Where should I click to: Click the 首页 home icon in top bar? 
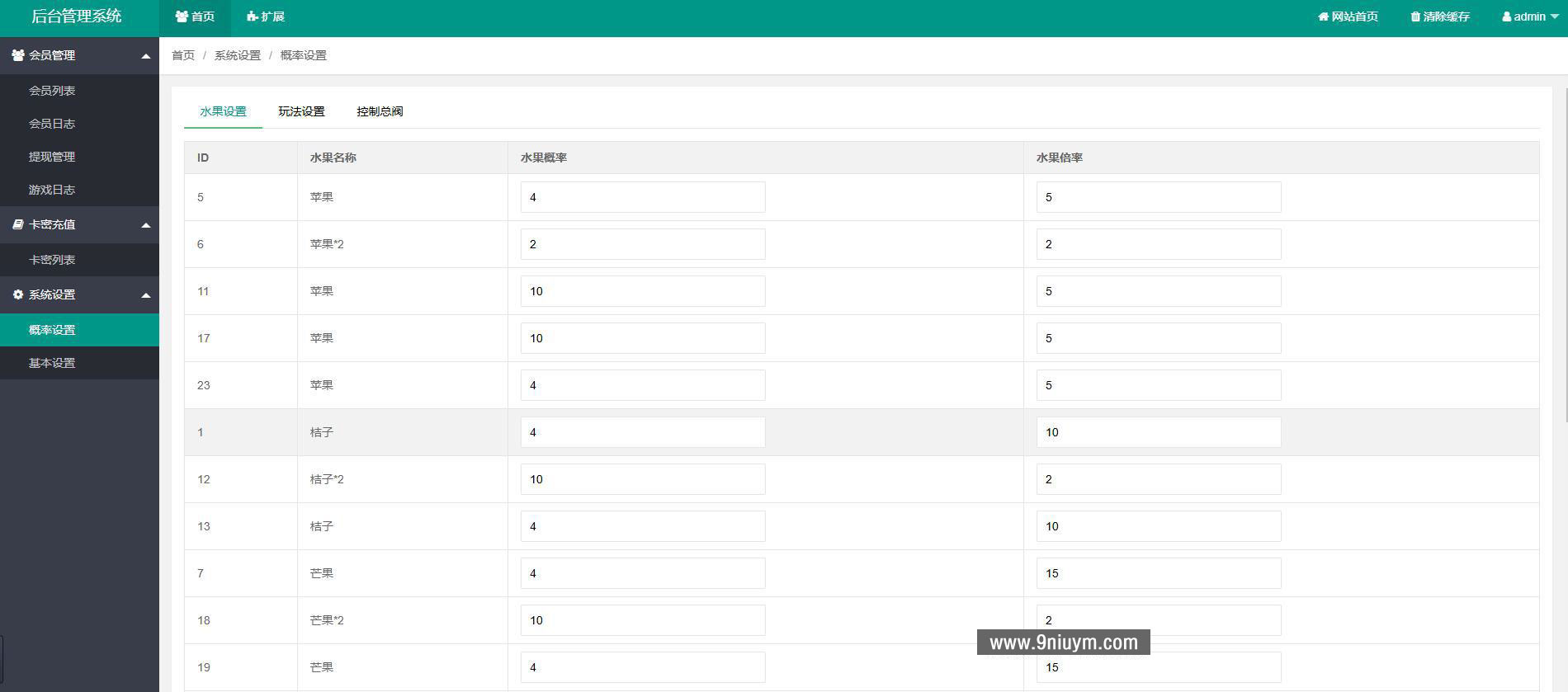point(182,16)
